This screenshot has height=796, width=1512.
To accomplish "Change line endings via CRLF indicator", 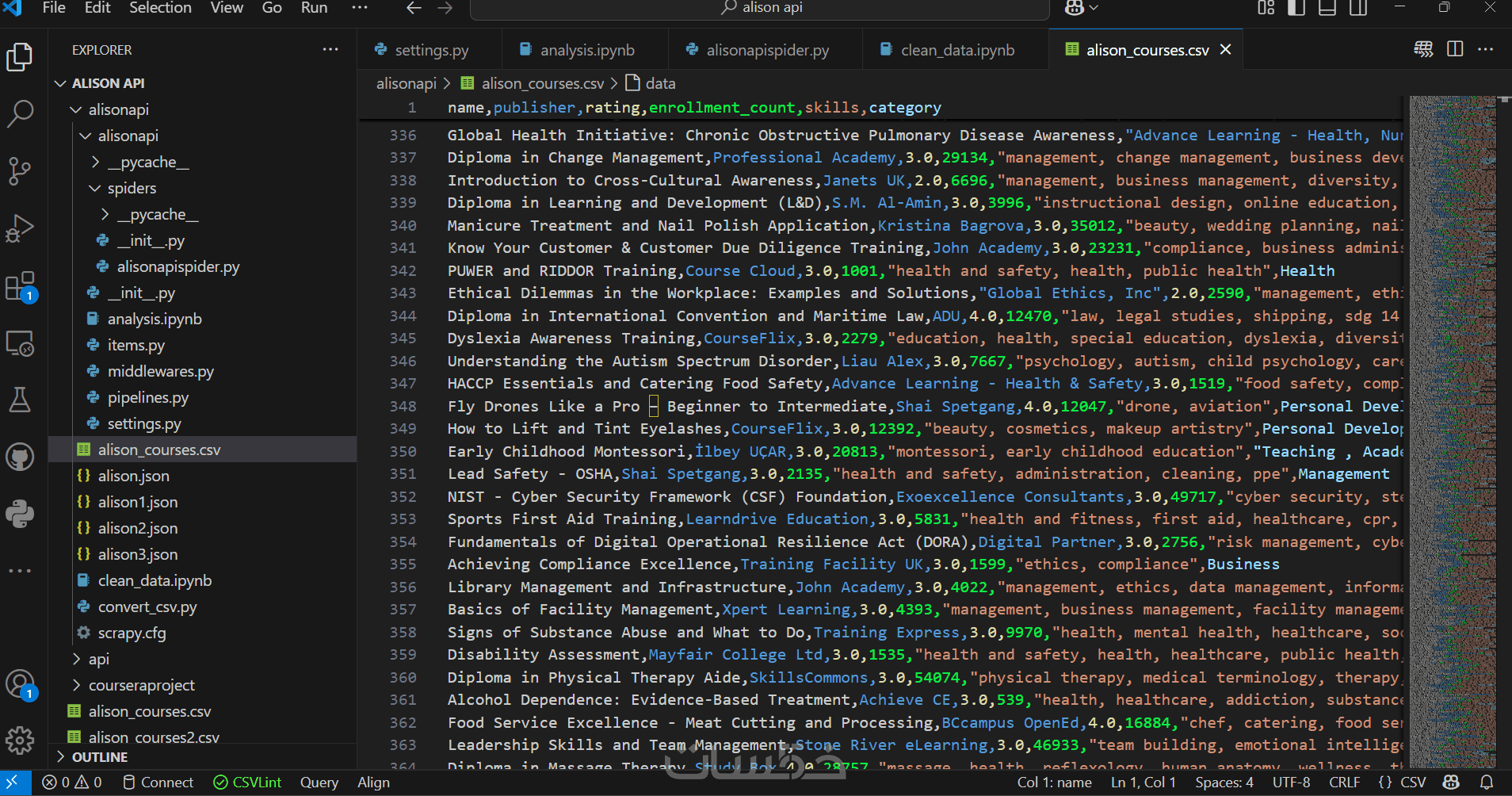I will coord(1345,783).
